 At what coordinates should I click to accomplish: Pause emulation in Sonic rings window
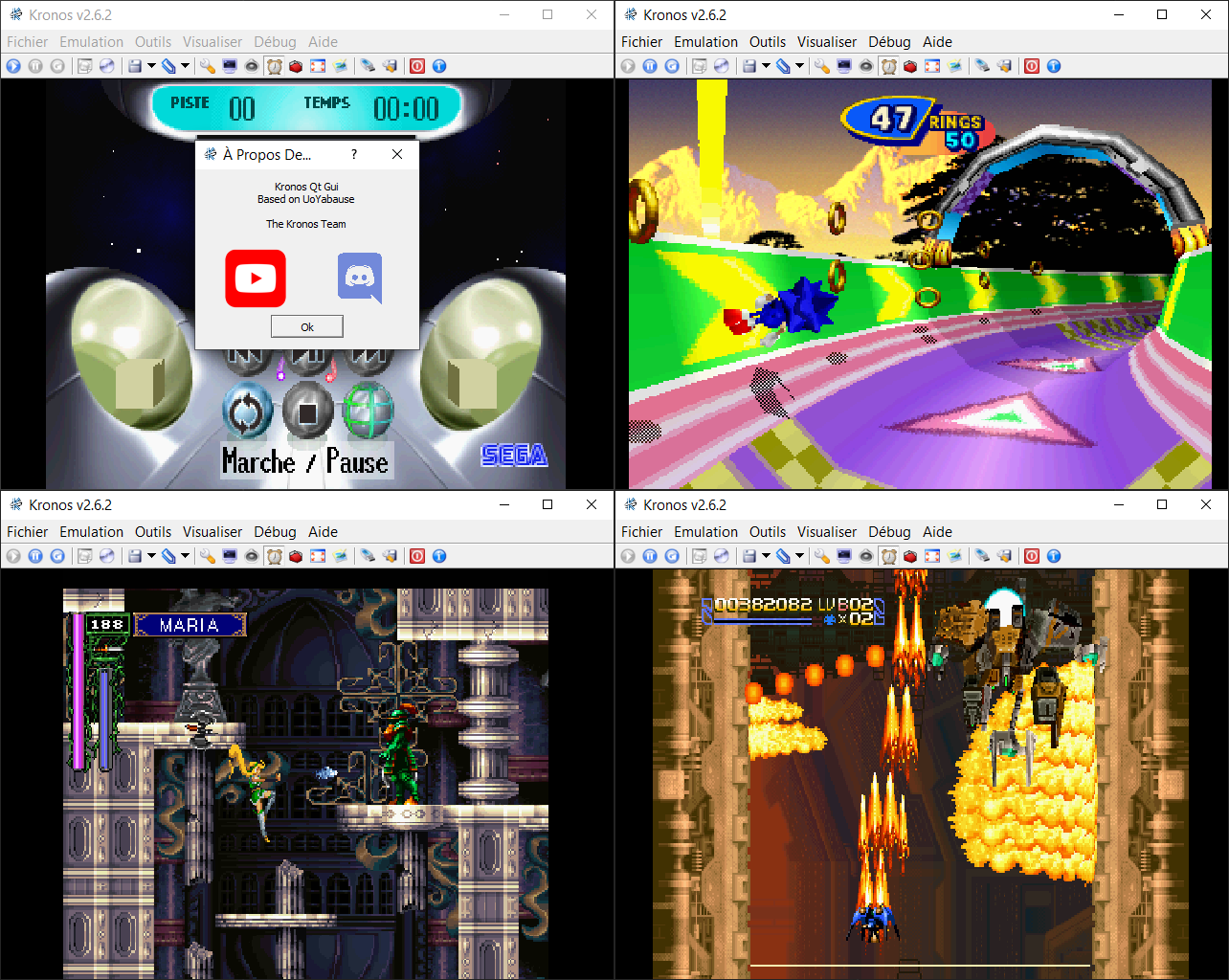click(650, 66)
